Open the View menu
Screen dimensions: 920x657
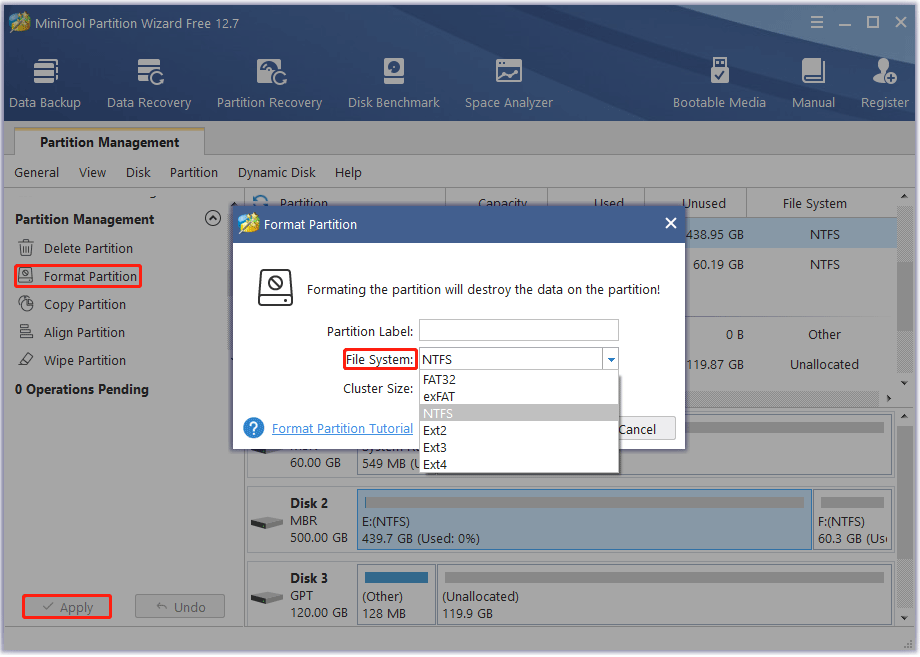pyautogui.click(x=93, y=172)
